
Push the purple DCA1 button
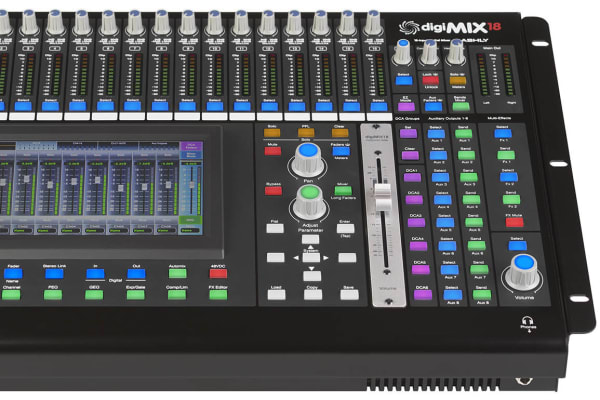pyautogui.click(x=412, y=177)
